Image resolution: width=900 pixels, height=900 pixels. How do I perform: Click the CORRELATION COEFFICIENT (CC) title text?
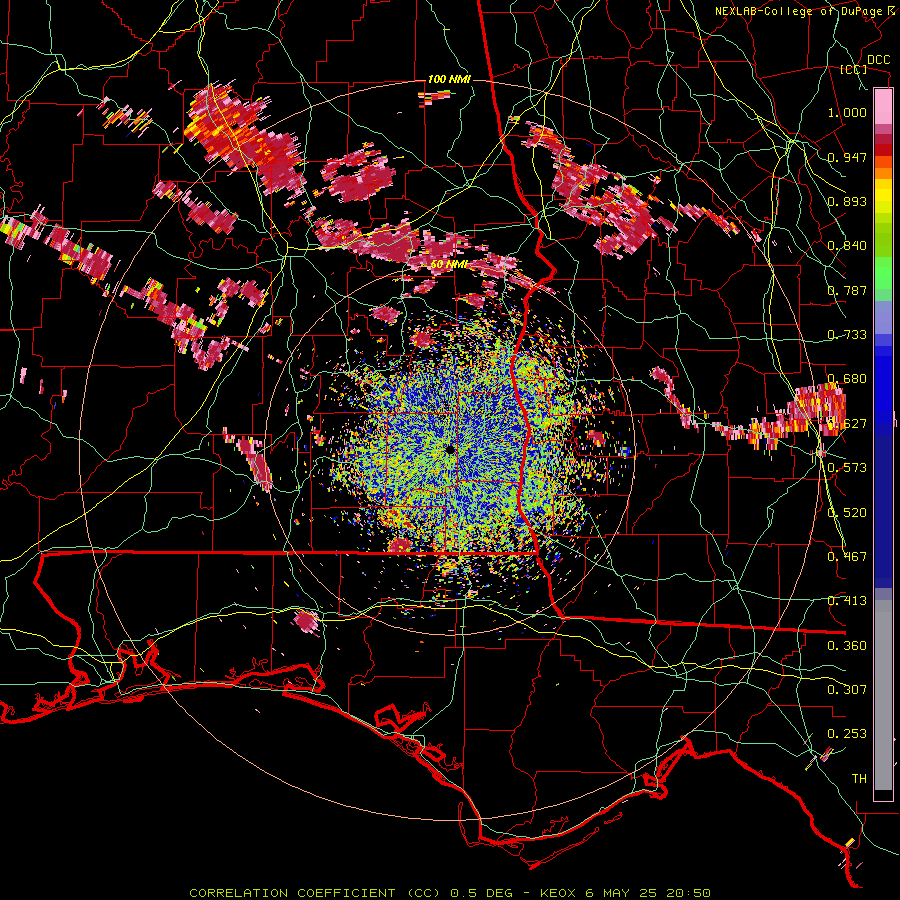[315, 893]
